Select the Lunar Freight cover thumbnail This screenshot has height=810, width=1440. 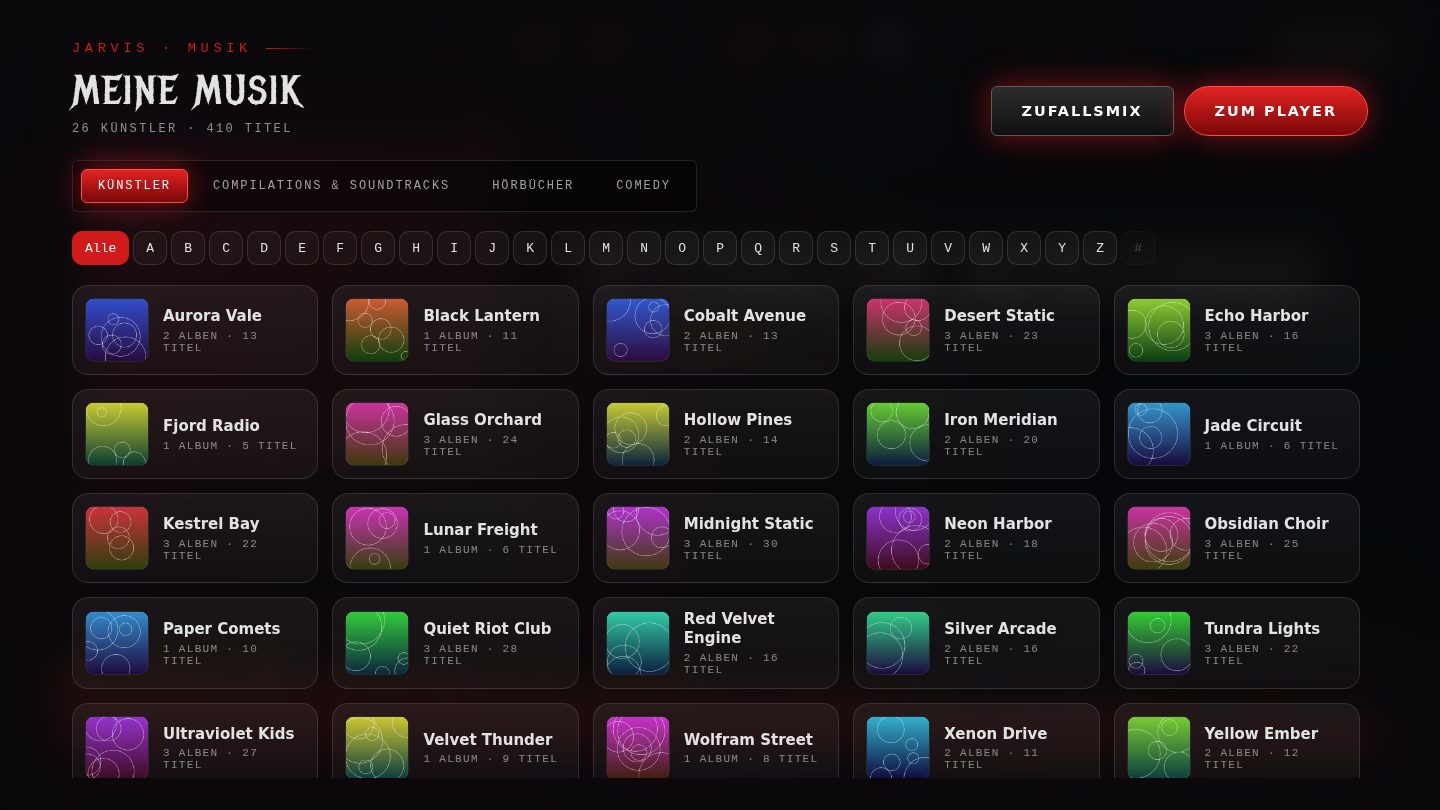click(x=377, y=538)
